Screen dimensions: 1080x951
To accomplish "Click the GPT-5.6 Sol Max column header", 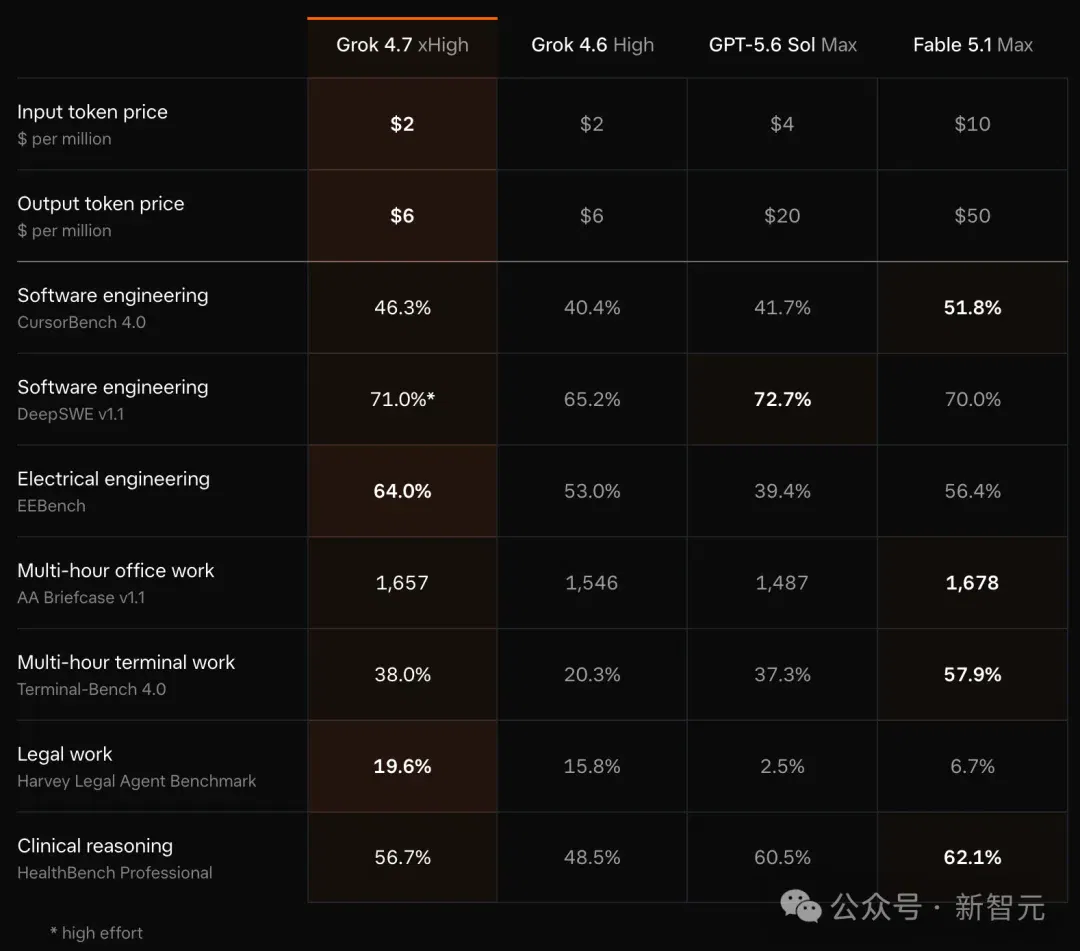I will pyautogui.click(x=782, y=45).
